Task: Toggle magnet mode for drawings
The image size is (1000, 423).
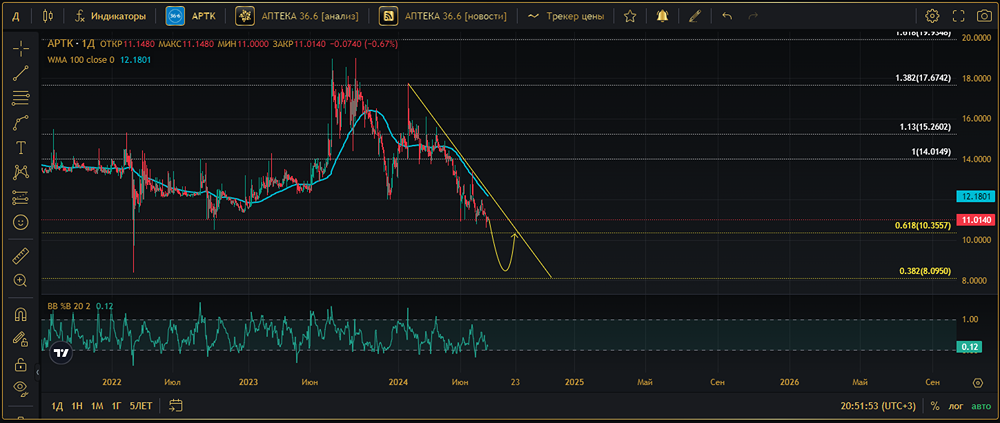Action: click(20, 314)
